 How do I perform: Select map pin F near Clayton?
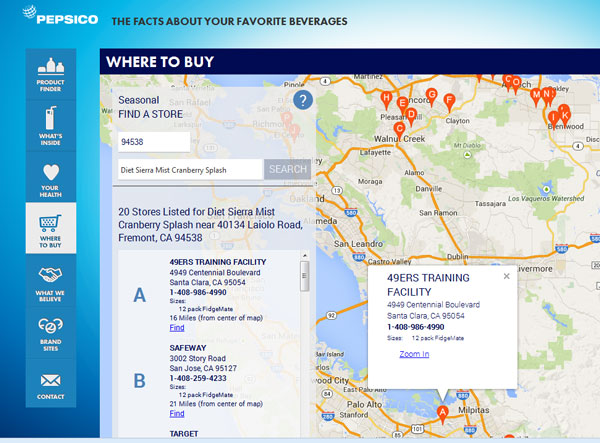(449, 103)
